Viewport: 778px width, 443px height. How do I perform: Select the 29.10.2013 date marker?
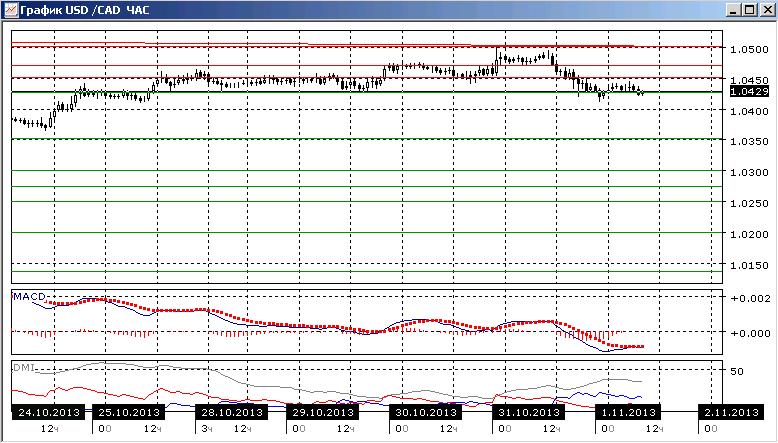point(323,412)
